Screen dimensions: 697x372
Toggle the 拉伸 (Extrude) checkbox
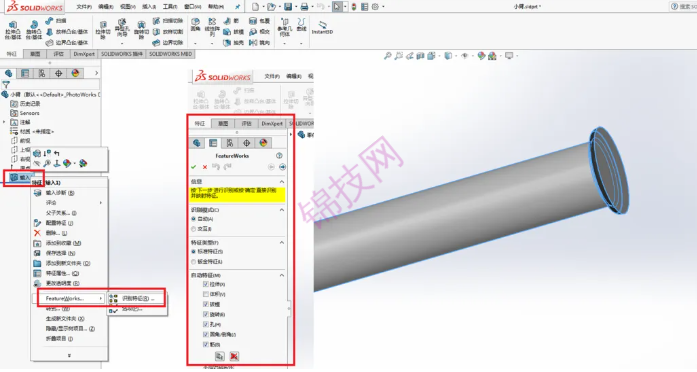point(205,284)
